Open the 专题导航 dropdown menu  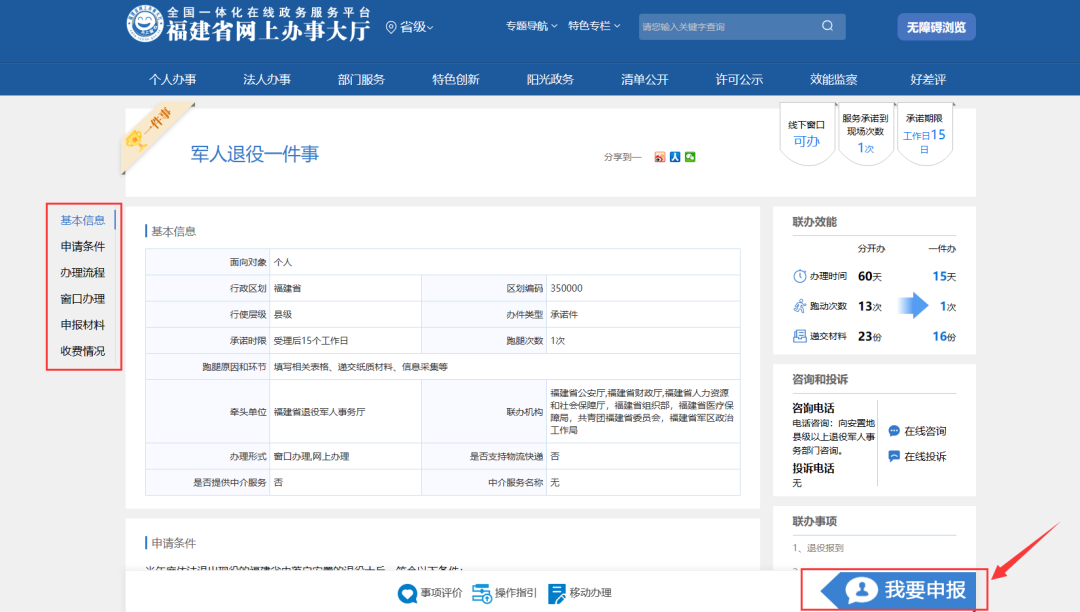tap(531, 26)
